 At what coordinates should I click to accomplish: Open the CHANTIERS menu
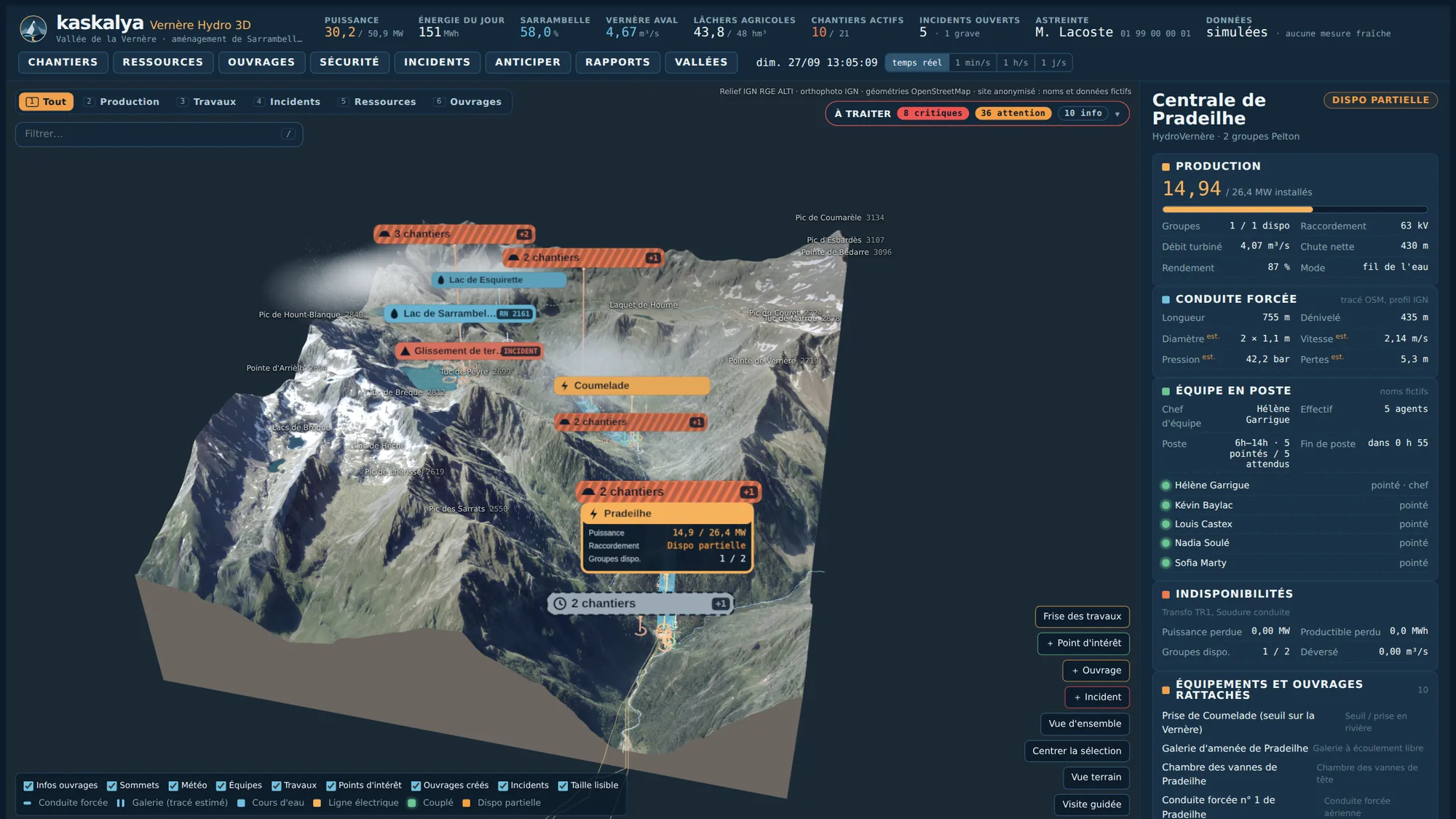(63, 62)
